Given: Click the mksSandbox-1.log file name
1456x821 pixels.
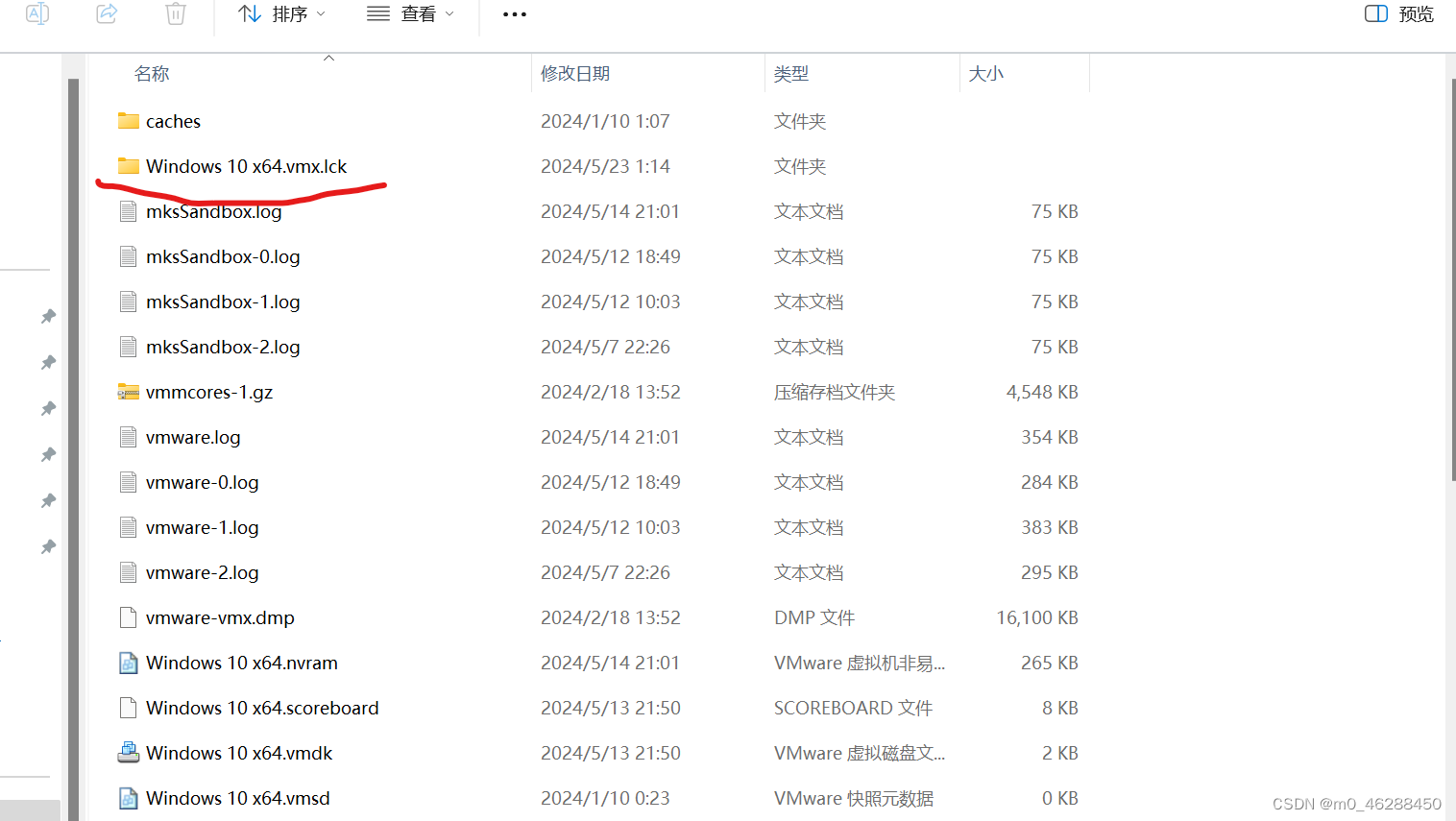Looking at the screenshot, I should tap(223, 302).
